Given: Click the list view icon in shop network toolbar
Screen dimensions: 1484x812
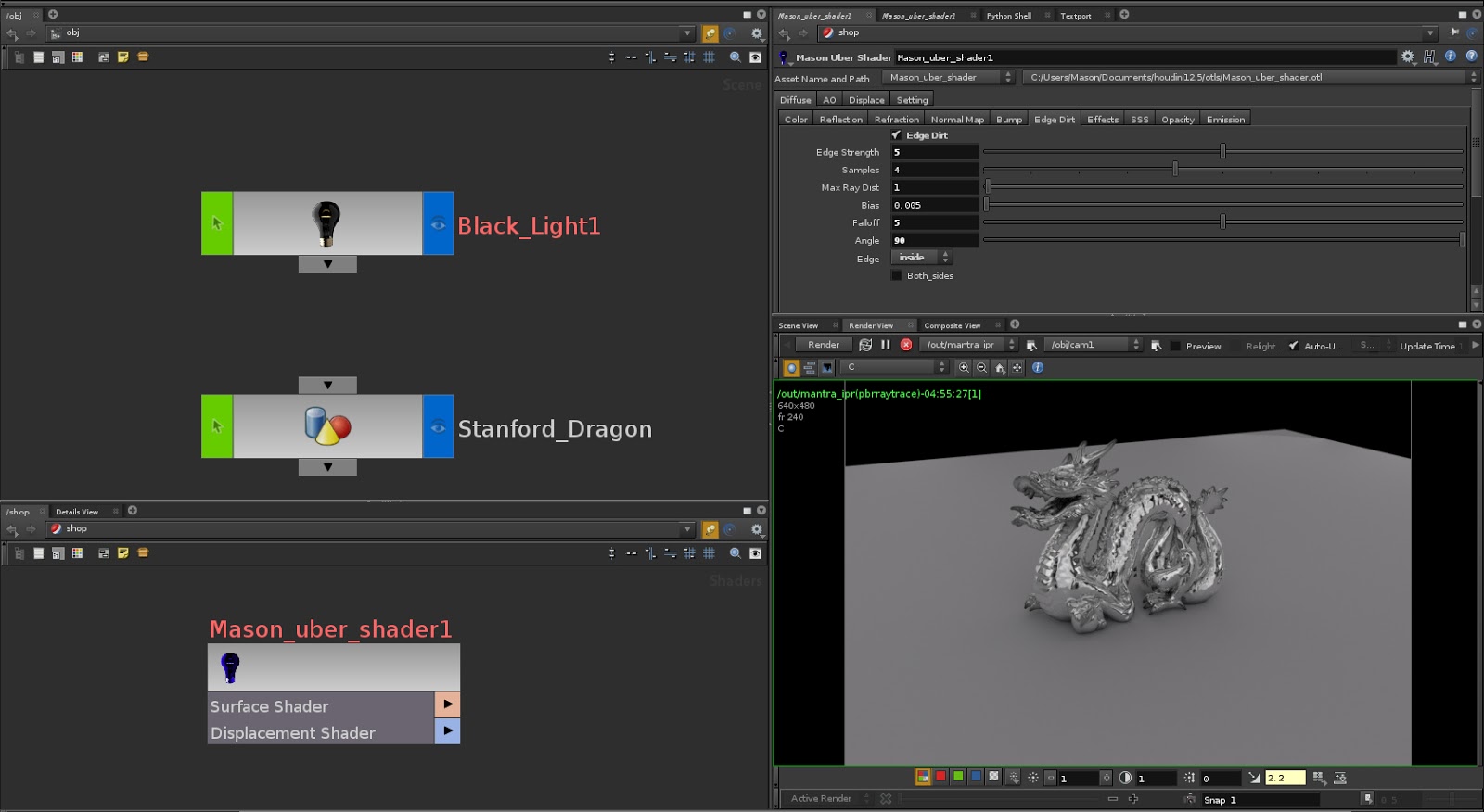Looking at the screenshot, I should (x=39, y=553).
